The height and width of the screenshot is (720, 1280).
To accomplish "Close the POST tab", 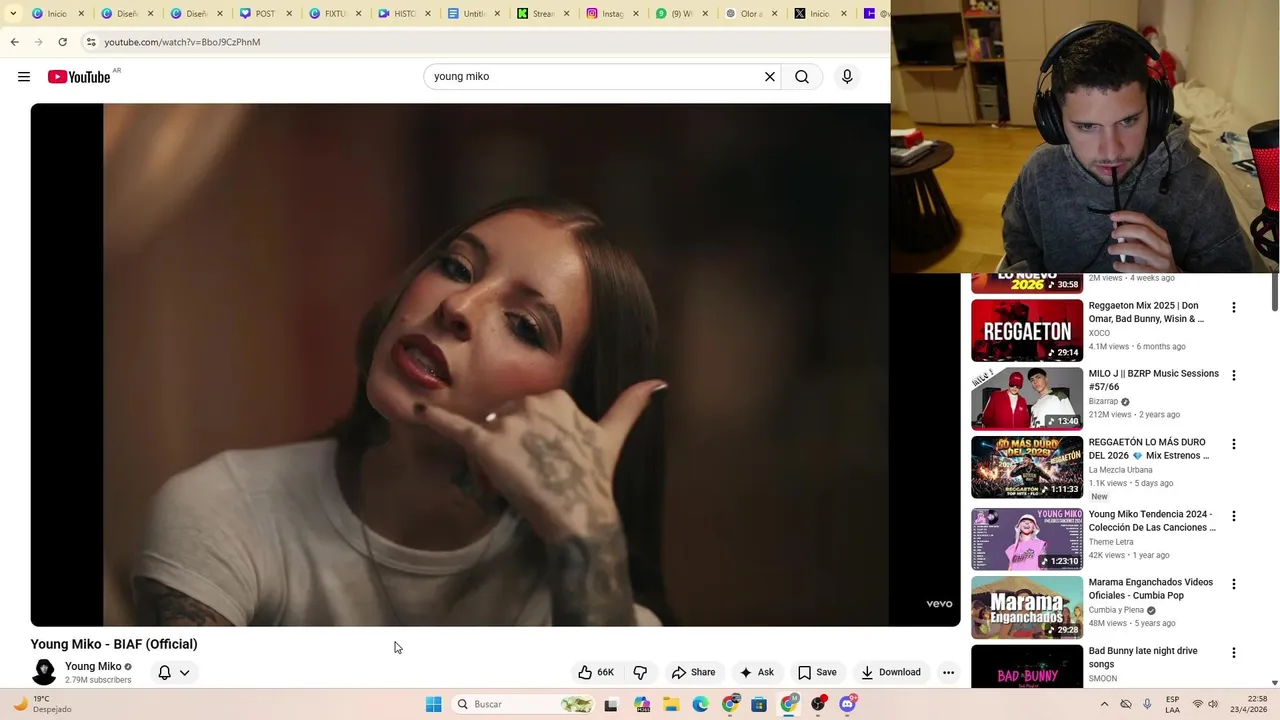I will 289,14.
